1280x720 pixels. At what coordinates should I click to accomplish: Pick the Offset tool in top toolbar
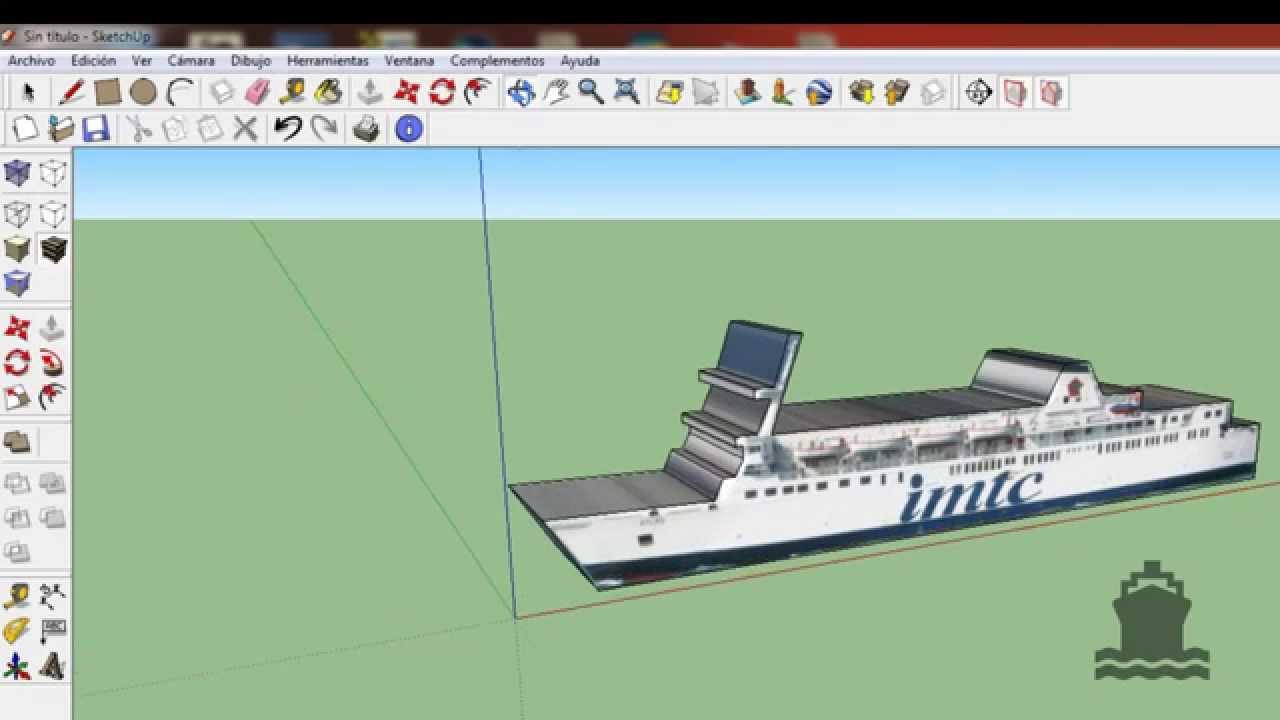[x=478, y=92]
